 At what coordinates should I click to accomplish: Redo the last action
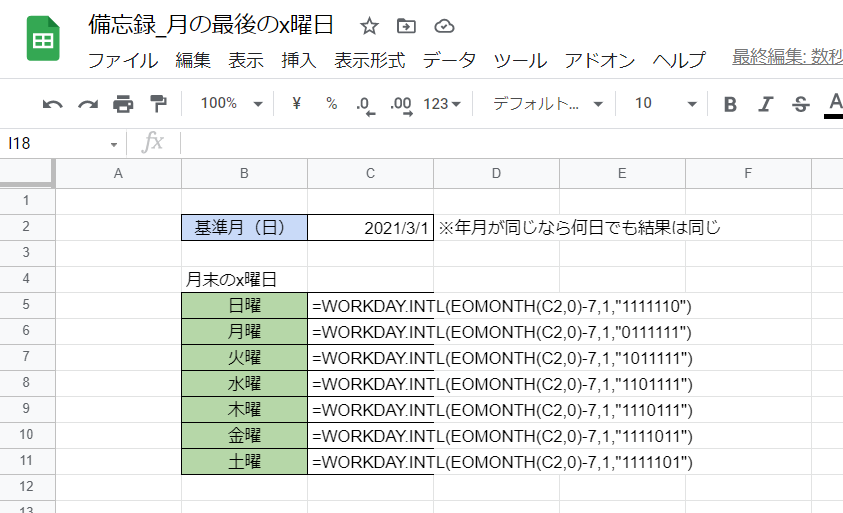click(88, 104)
